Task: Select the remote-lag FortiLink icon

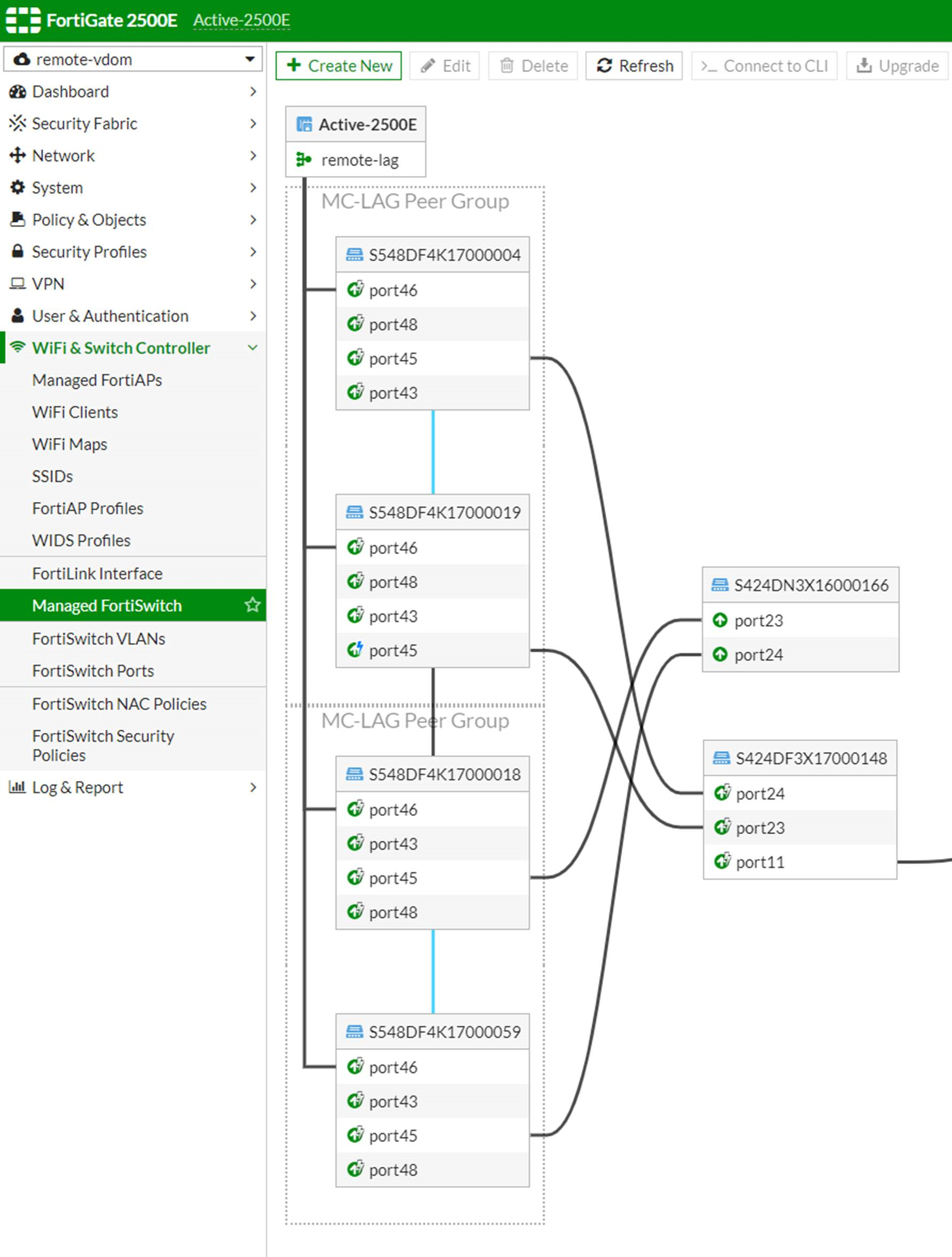Action: tap(305, 160)
